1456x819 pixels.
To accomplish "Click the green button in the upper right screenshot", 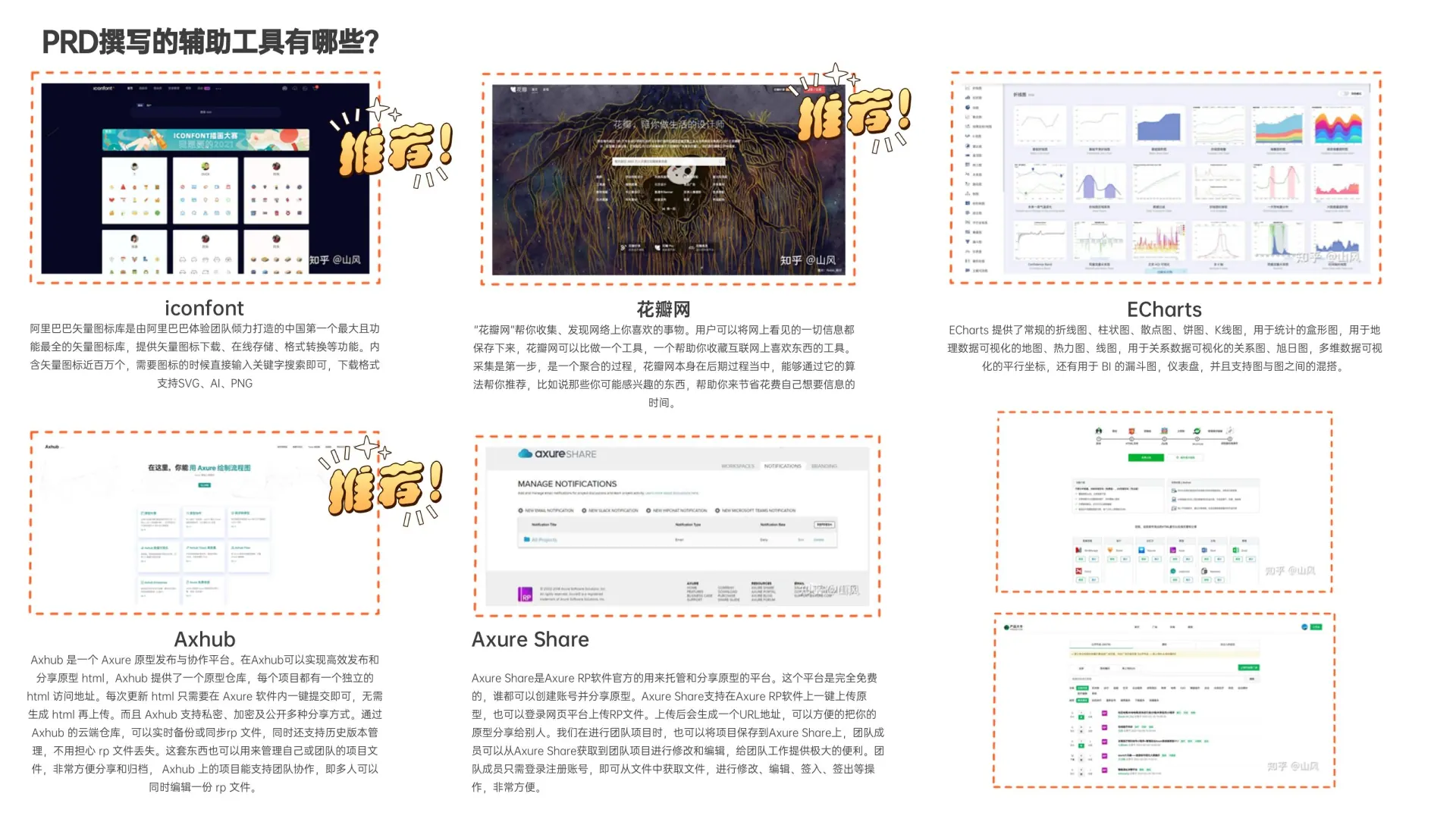I will (1146, 457).
